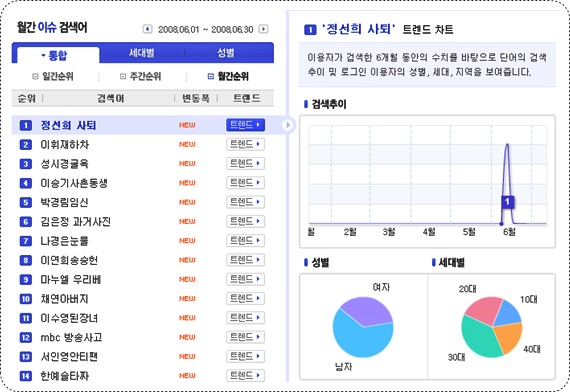Click rank 1 marker on search trend graph
This screenshot has width=570, height=392.
[507, 202]
